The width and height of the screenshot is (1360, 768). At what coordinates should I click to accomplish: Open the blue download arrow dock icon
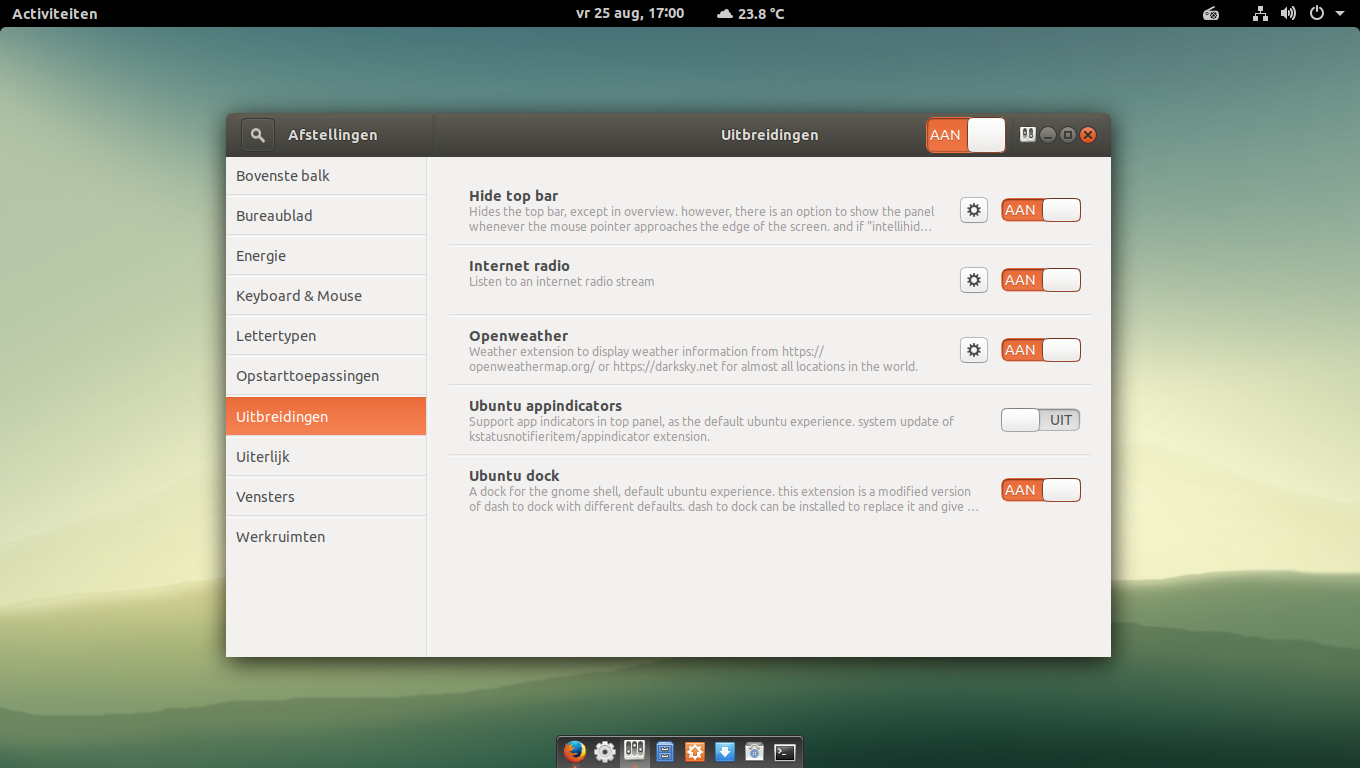(725, 752)
